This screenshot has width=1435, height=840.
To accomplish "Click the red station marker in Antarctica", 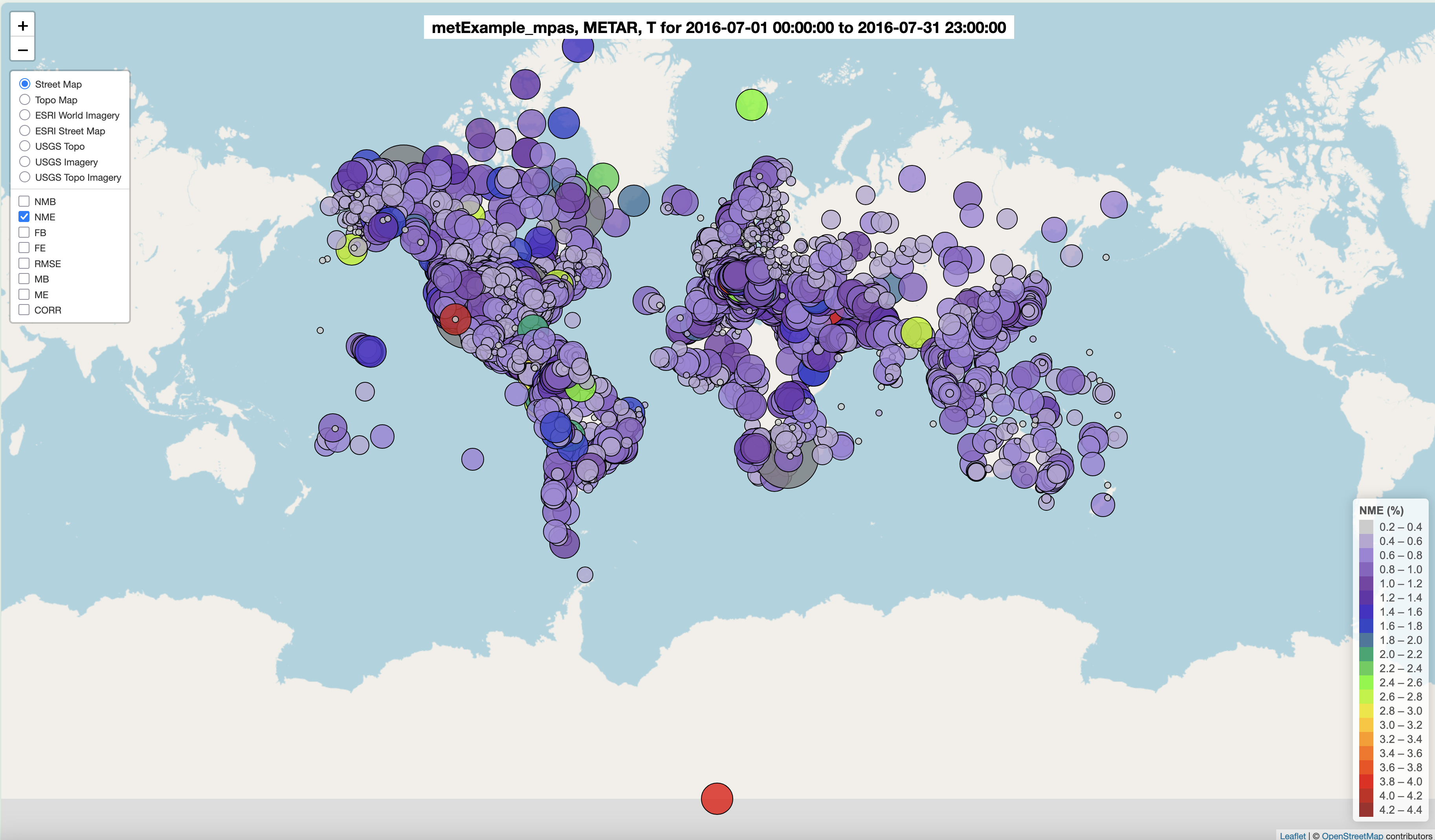I will point(717,798).
